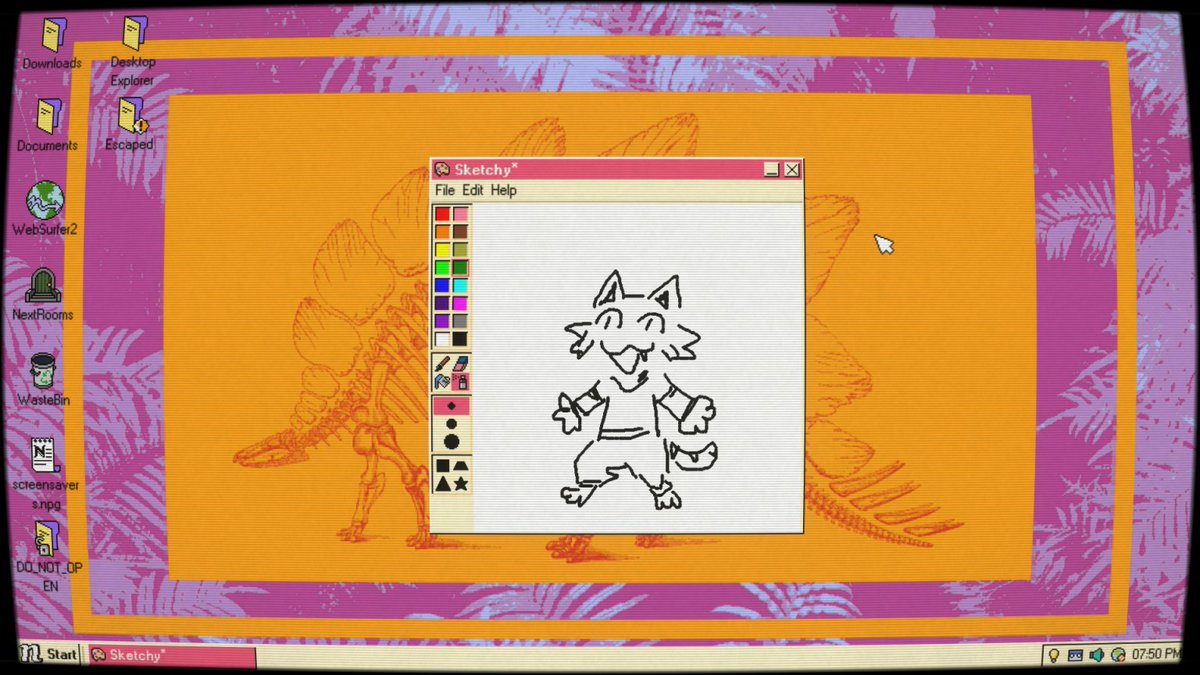Click the Sketchy palette icon in title bar
Viewport: 1200px width, 675px height.
pos(442,169)
